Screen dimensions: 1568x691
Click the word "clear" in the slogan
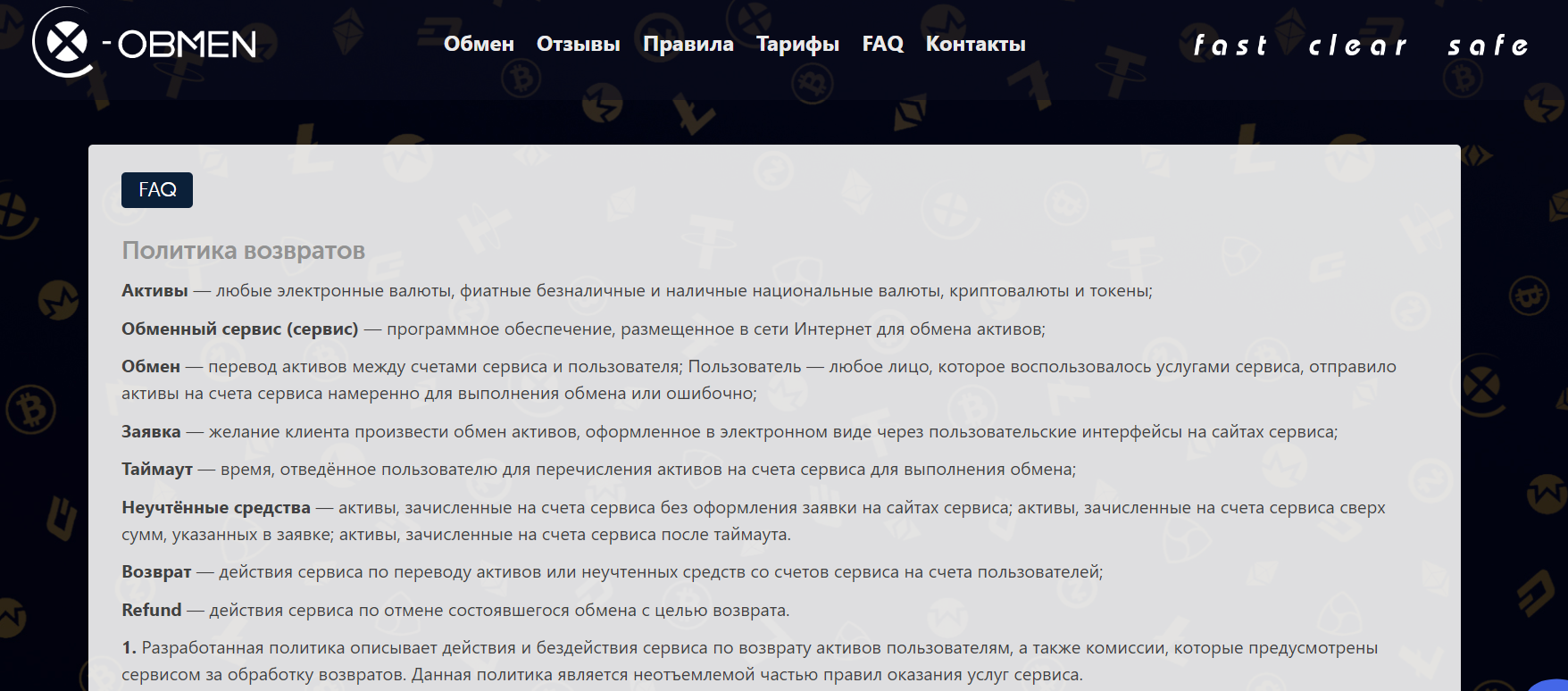tap(1356, 46)
